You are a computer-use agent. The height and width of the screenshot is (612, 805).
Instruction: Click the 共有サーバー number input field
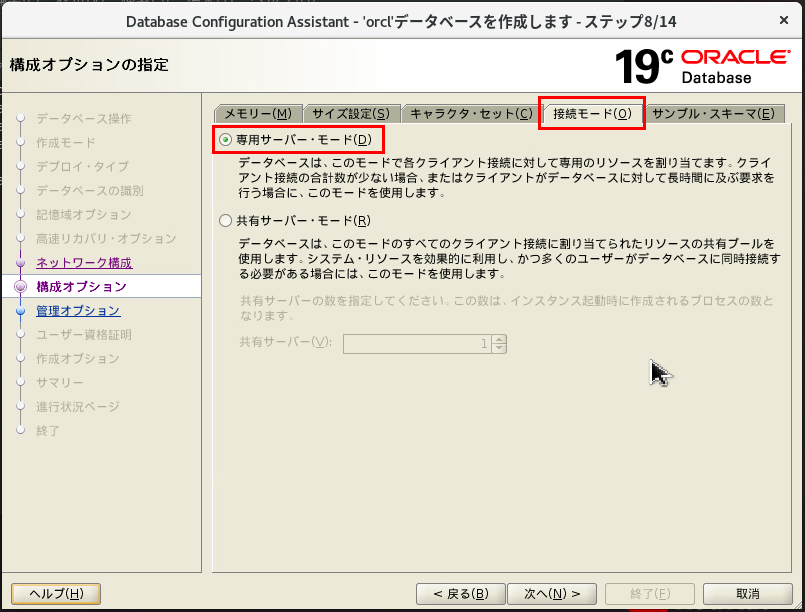point(417,343)
